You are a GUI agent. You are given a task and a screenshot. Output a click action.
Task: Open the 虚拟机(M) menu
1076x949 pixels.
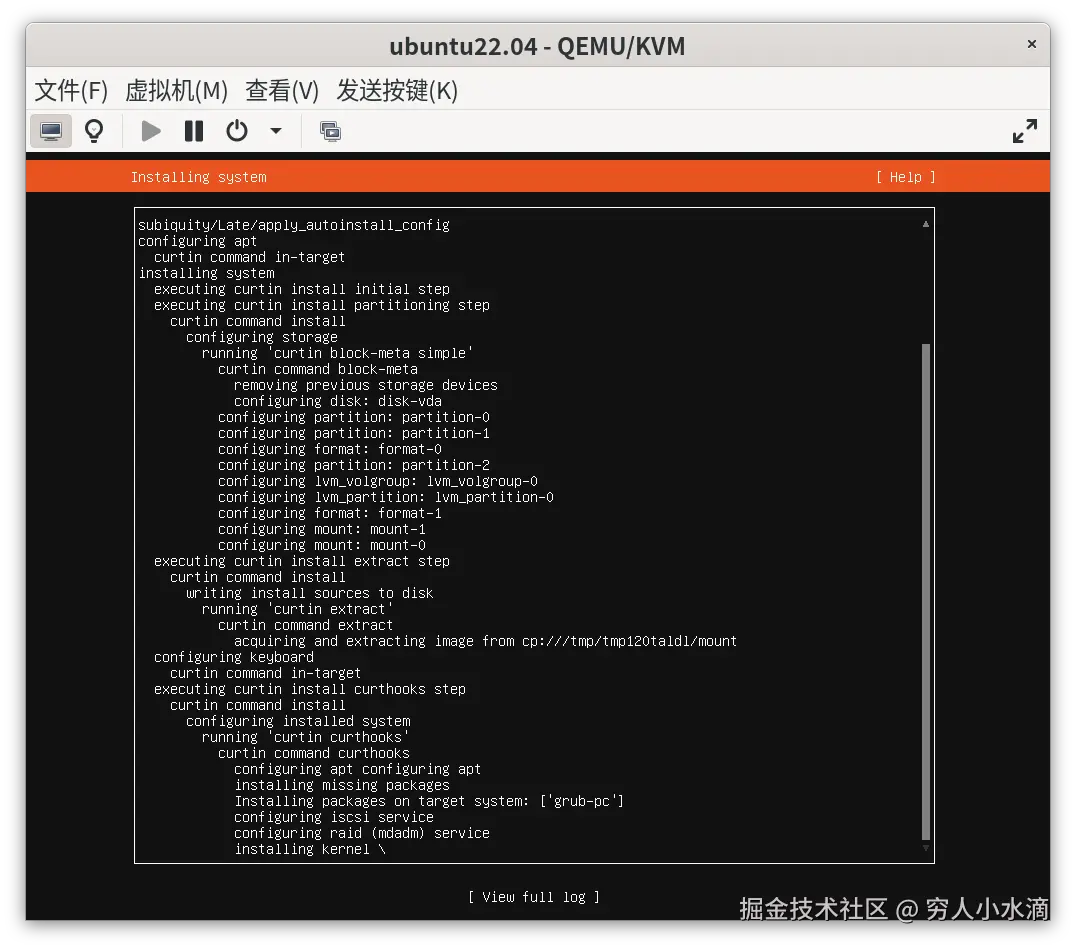176,90
